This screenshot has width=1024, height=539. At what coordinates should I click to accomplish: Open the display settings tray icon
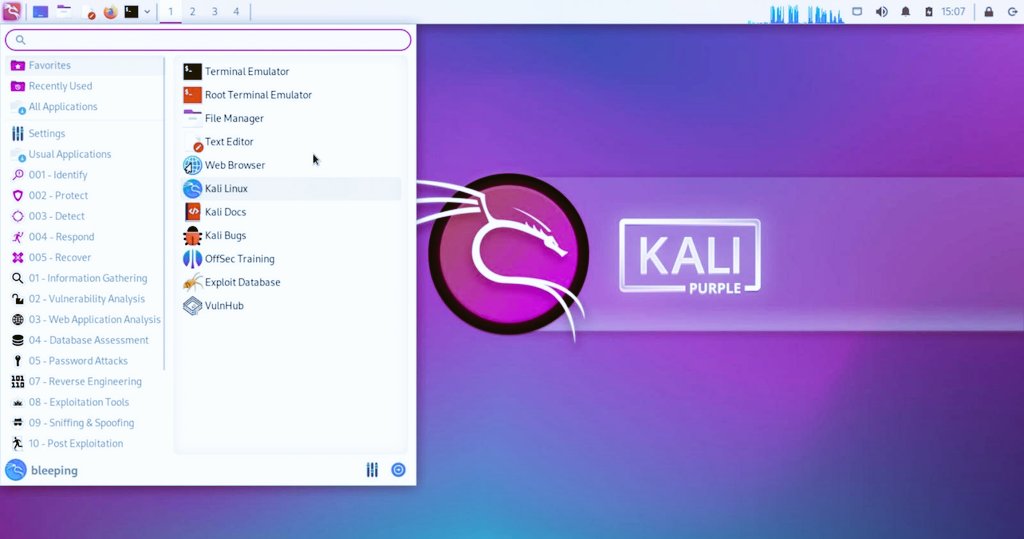[x=857, y=12]
